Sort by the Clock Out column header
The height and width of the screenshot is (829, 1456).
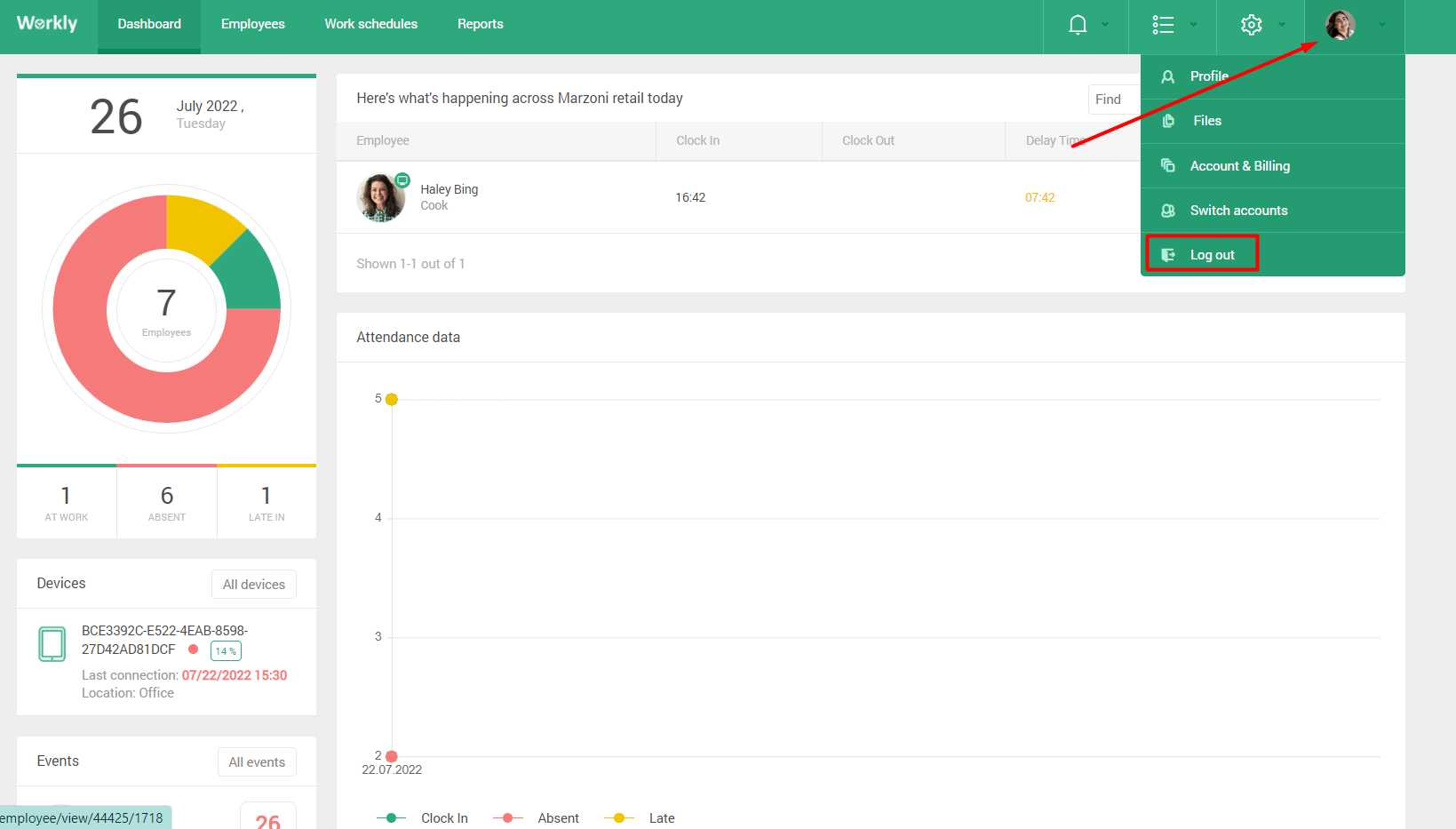point(868,140)
